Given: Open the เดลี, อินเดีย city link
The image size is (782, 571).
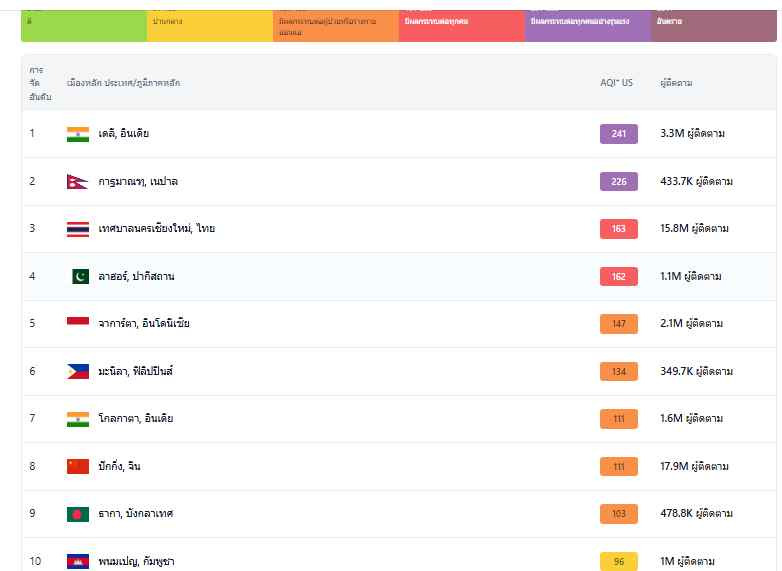Looking at the screenshot, I should pos(123,133).
